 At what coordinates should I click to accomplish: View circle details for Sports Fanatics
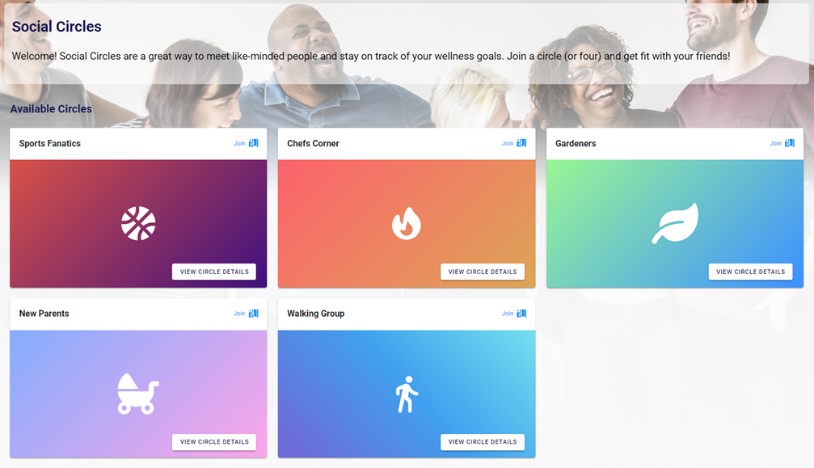(x=214, y=271)
